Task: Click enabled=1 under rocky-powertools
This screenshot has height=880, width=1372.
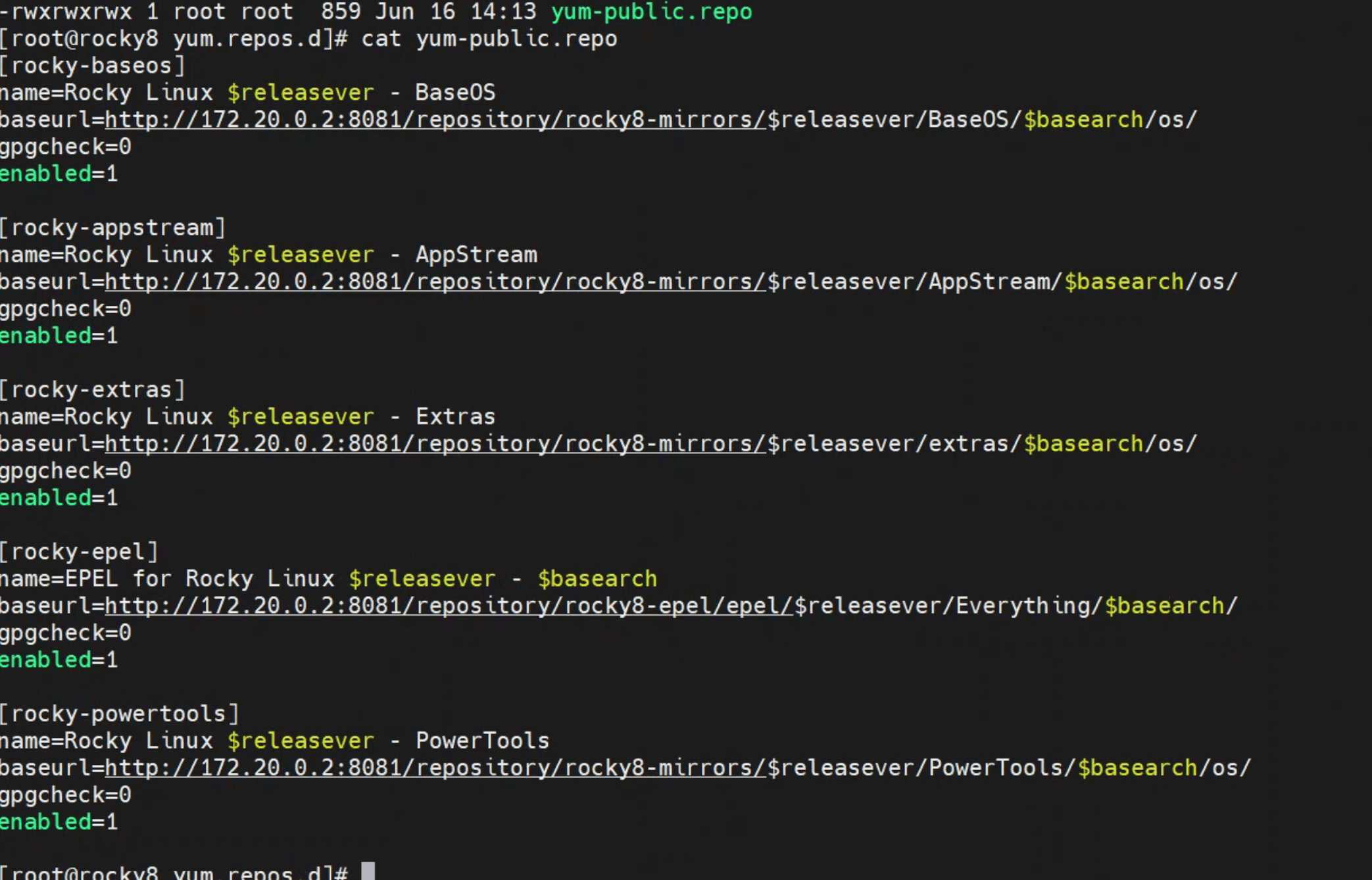Action: pos(59,821)
